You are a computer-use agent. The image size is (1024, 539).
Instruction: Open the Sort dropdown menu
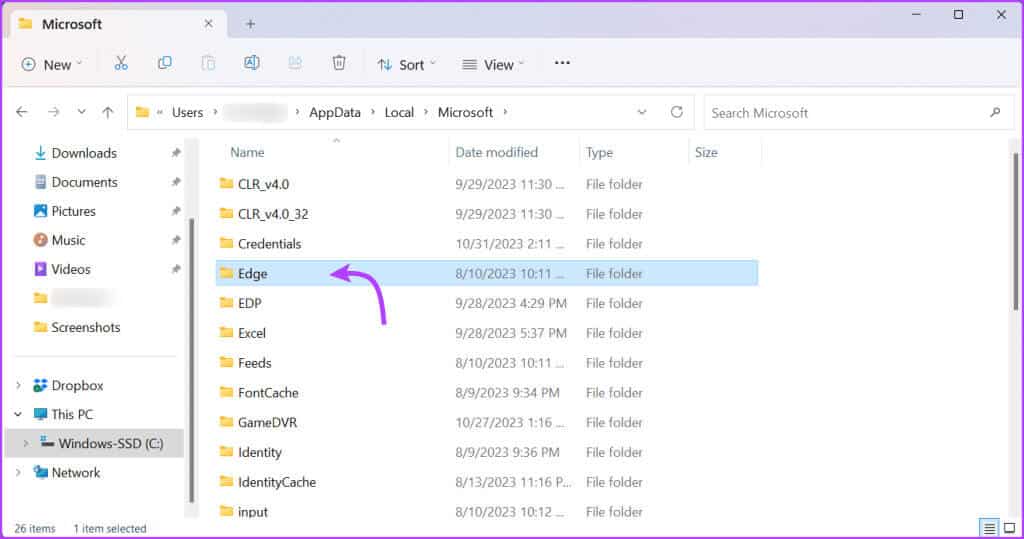coord(406,64)
